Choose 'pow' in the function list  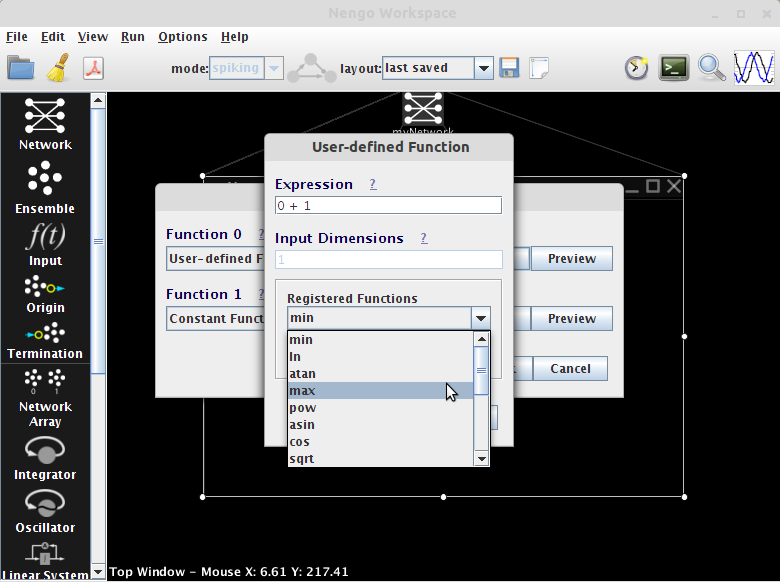381,407
